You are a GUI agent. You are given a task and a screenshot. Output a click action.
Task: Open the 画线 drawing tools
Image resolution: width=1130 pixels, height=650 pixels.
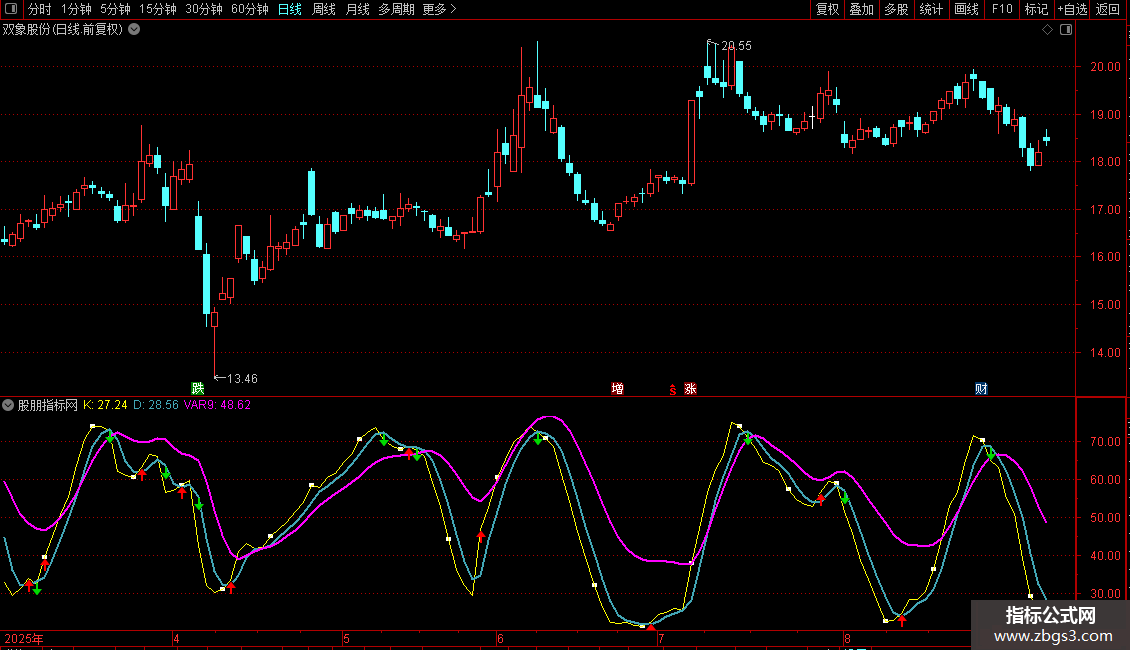coord(966,10)
